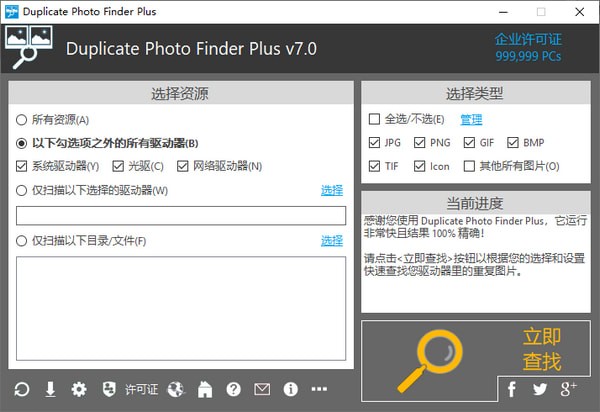Toggle the PNG file type checkbox
Viewport: 600px width, 412px height.
click(420, 143)
